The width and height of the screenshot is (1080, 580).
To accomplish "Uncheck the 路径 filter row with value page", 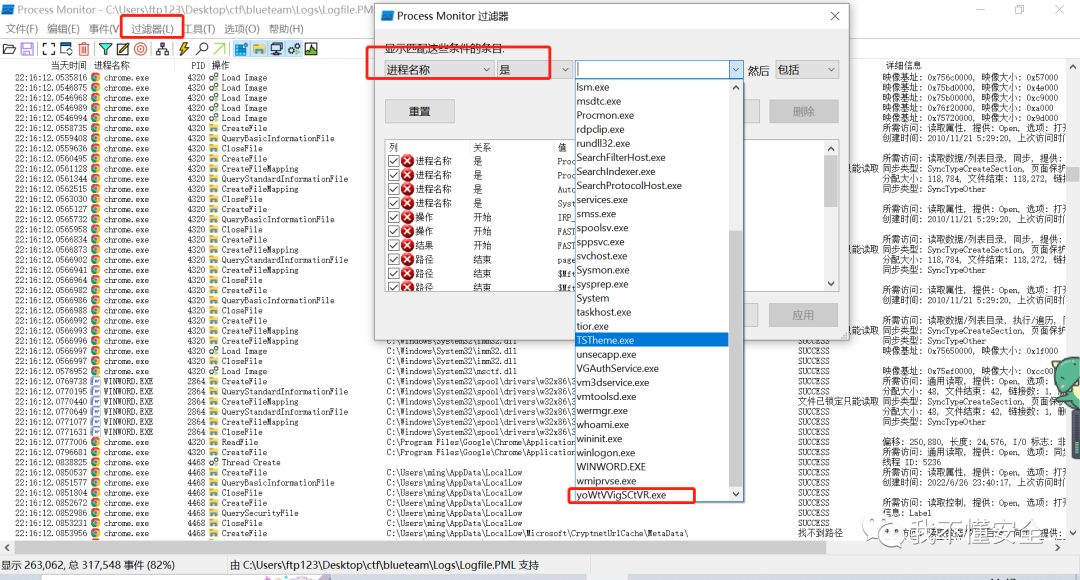I will tap(394, 260).
